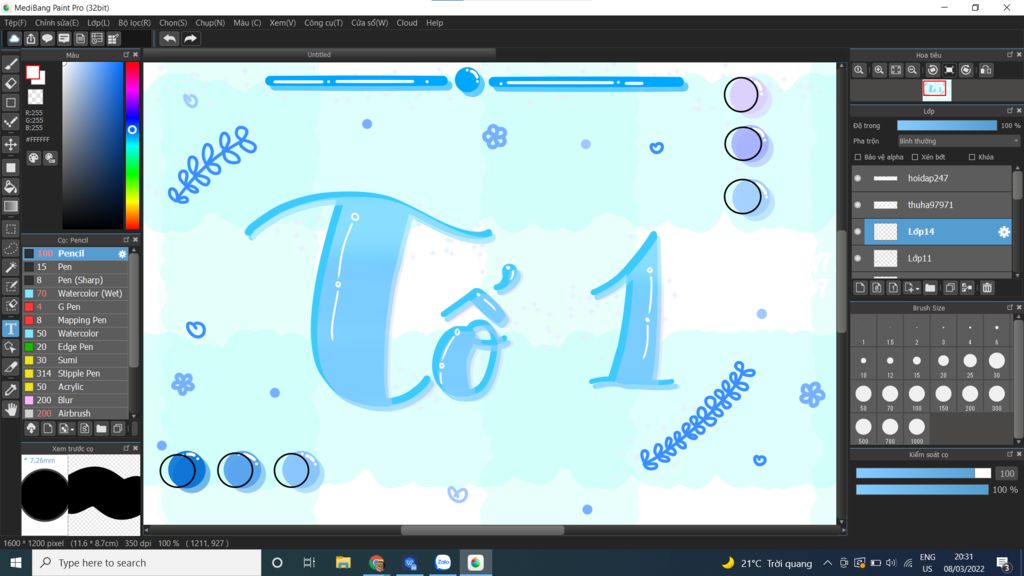Fit canvas to window in navigator
Image resolution: width=1024 pixels, height=576 pixels.
896,70
